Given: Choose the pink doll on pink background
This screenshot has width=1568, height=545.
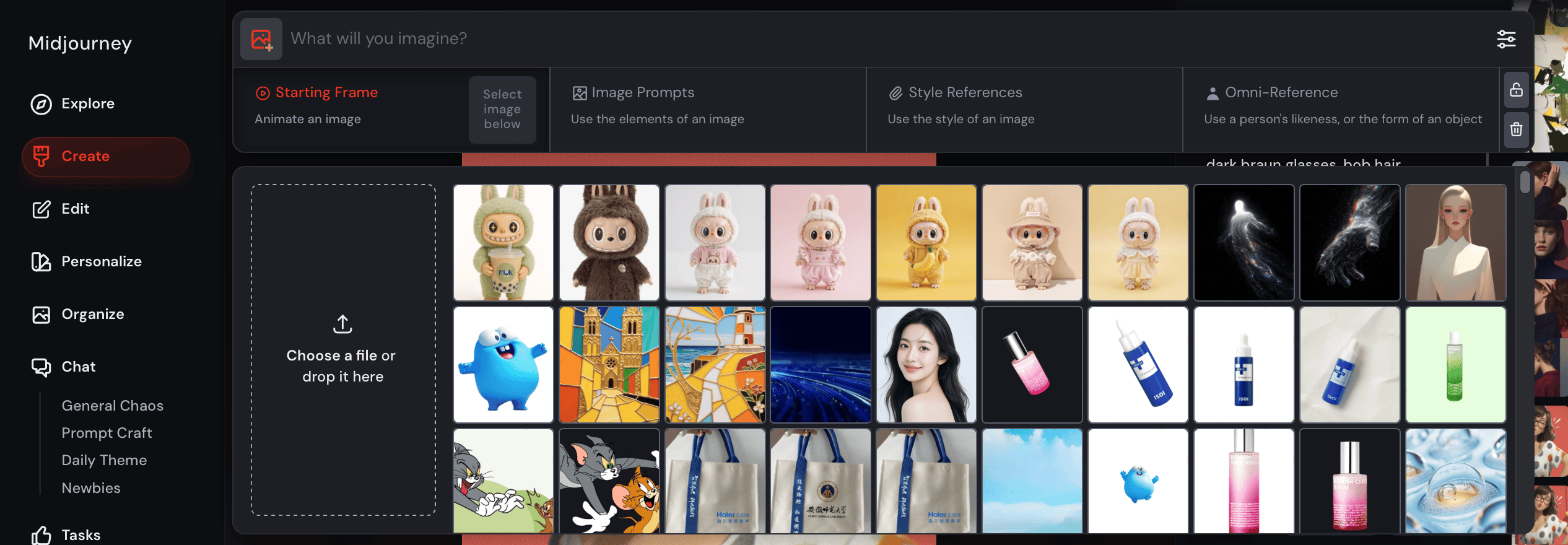Looking at the screenshot, I should [x=821, y=243].
